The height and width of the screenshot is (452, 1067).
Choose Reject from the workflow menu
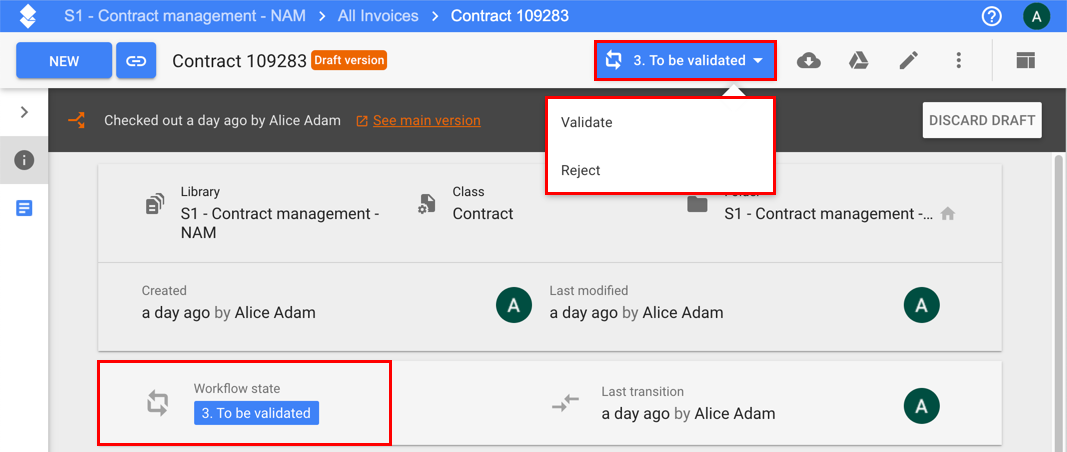pyautogui.click(x=581, y=170)
